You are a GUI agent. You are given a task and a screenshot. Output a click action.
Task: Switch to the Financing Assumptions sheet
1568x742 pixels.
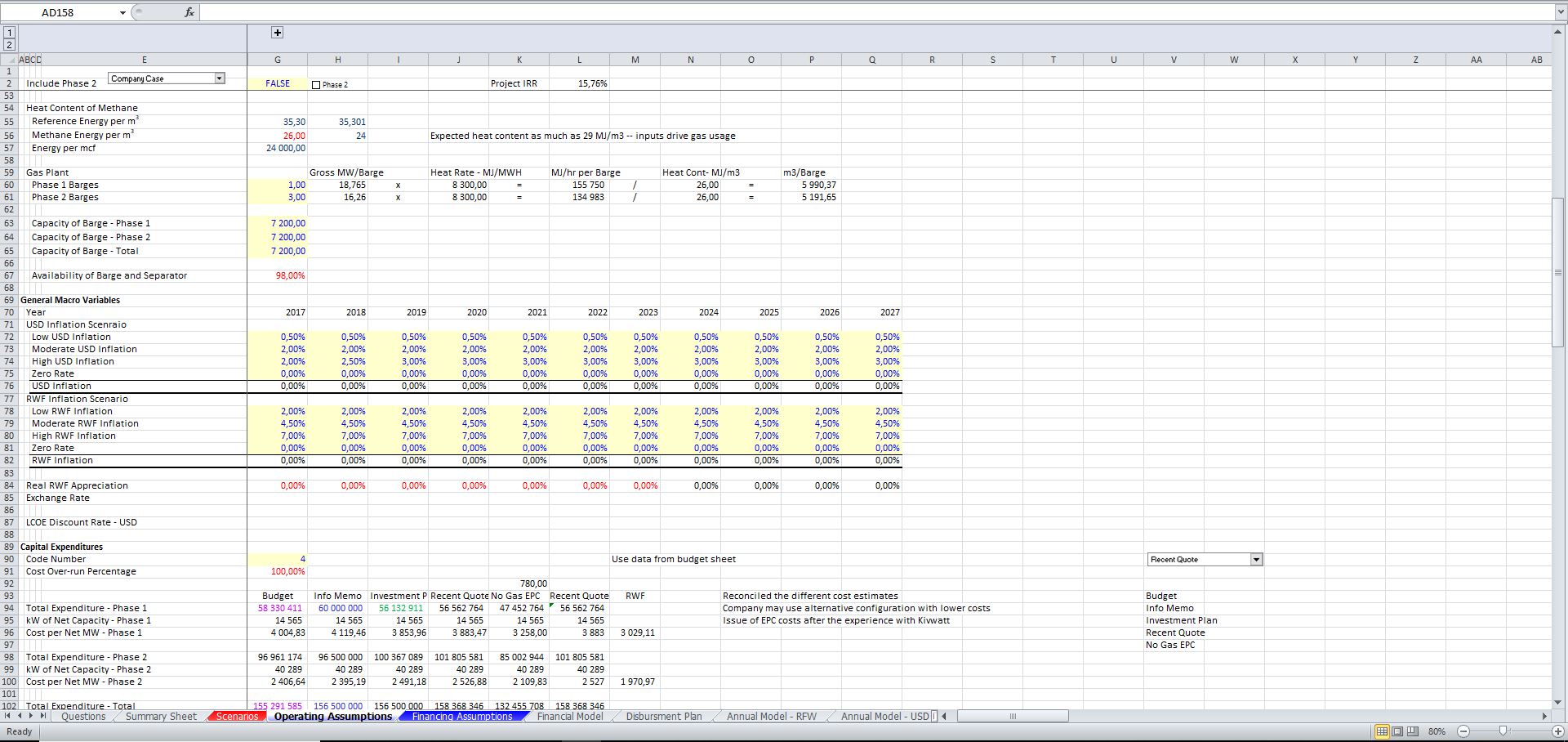tap(461, 716)
